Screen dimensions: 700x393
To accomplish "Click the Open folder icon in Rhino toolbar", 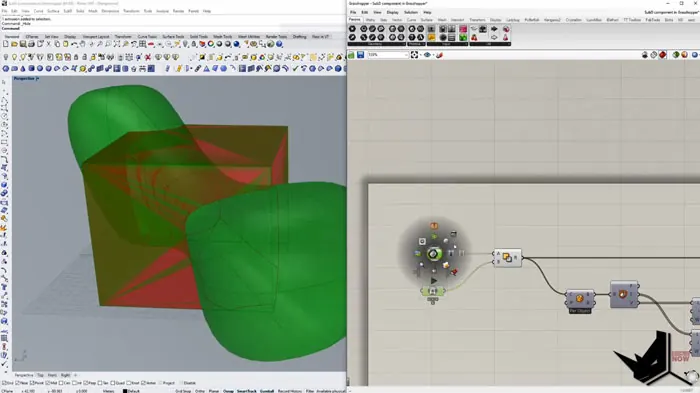I will point(14,44).
